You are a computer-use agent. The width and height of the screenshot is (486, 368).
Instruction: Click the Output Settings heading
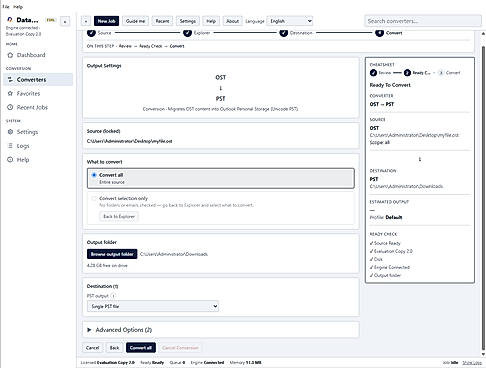pyautogui.click(x=104, y=66)
